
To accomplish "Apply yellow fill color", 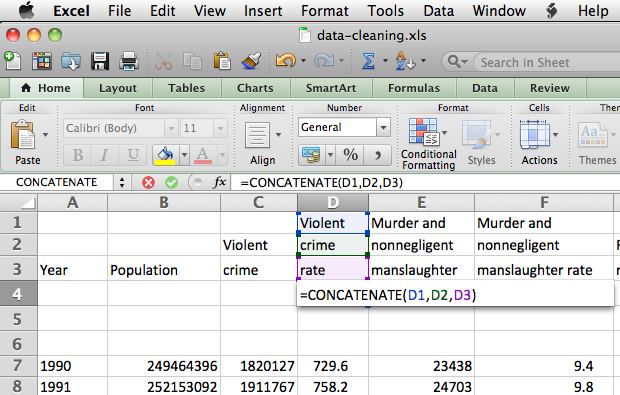I will click(x=165, y=155).
